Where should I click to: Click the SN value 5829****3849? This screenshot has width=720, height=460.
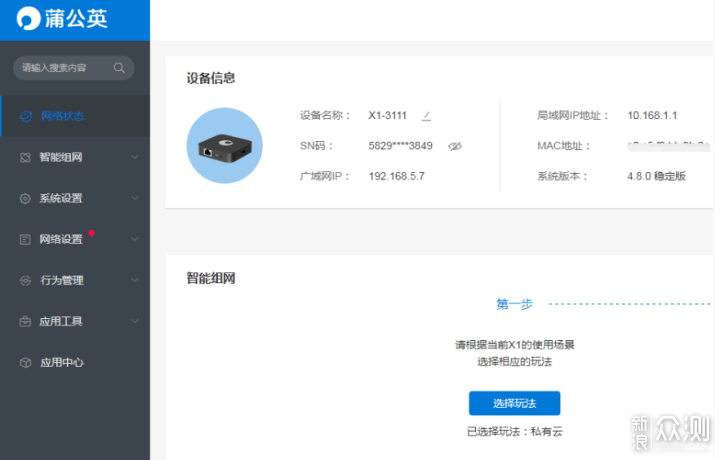[400, 146]
